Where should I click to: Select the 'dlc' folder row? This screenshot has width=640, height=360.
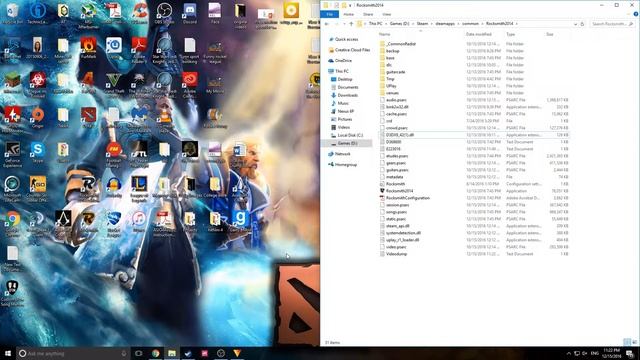473,65
